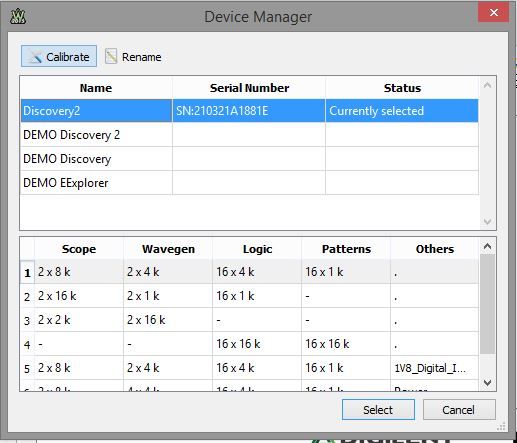Click the Rename pencil icon
Image resolution: width=517 pixels, height=443 pixels.
[111, 56]
